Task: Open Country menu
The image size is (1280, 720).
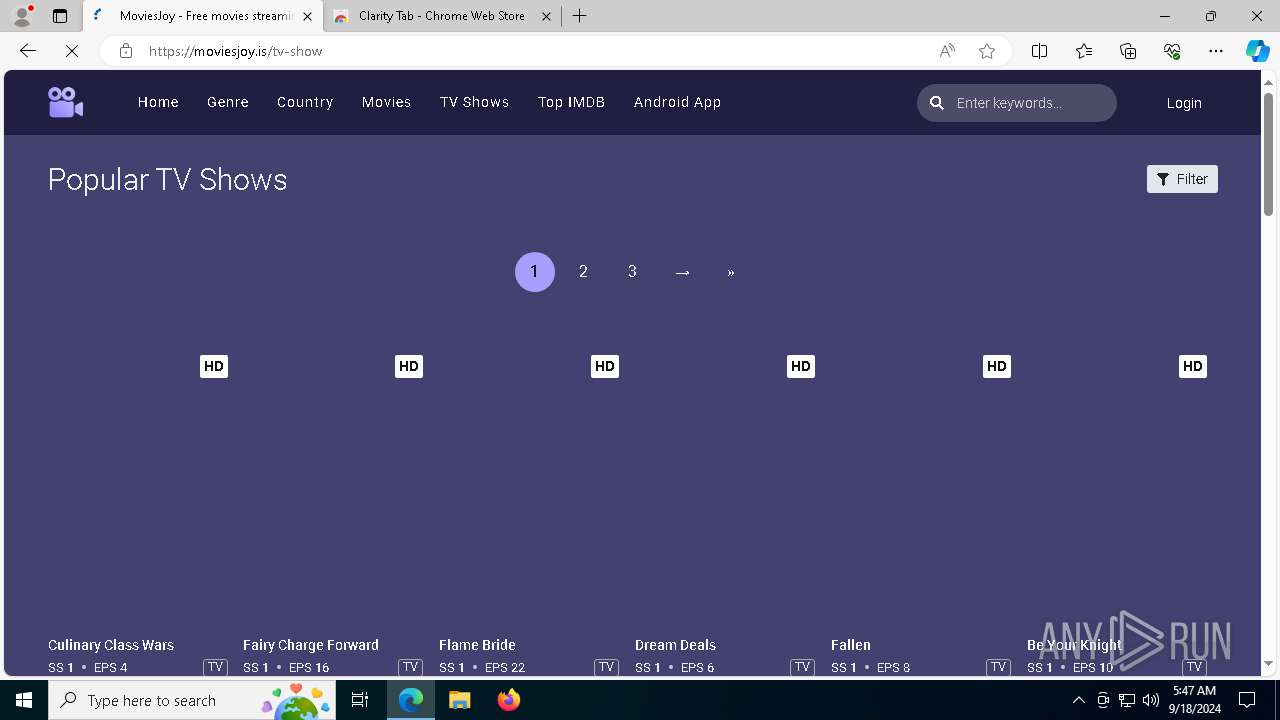Action: pyautogui.click(x=305, y=102)
